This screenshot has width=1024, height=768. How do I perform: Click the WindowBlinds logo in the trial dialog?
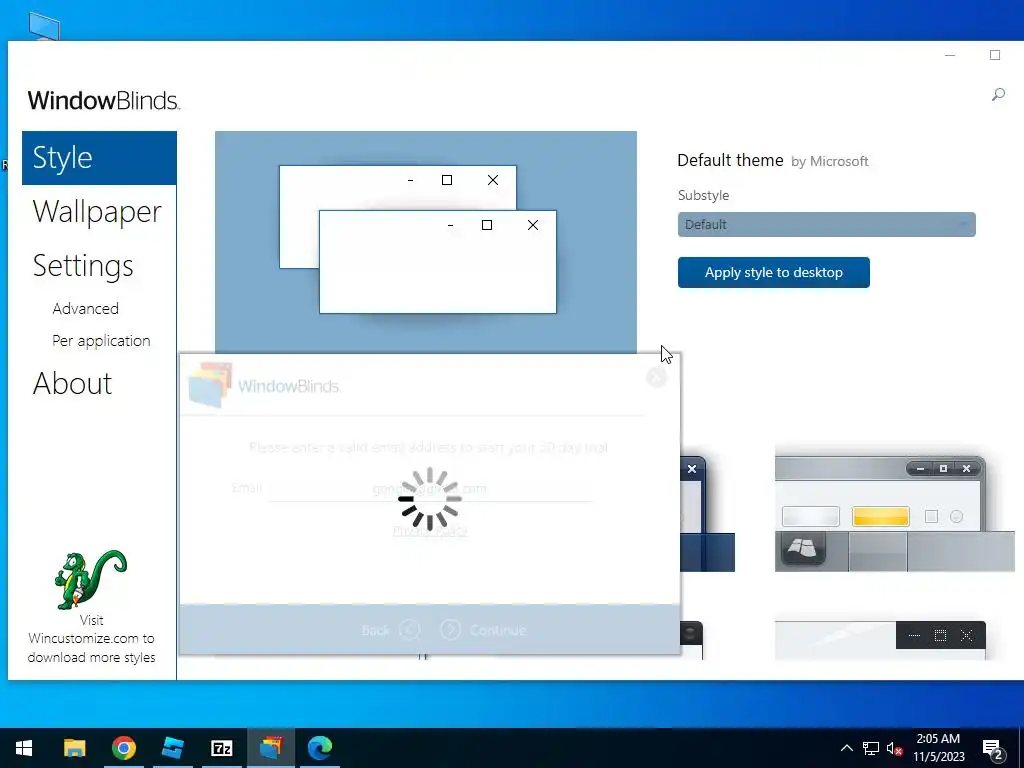click(264, 385)
